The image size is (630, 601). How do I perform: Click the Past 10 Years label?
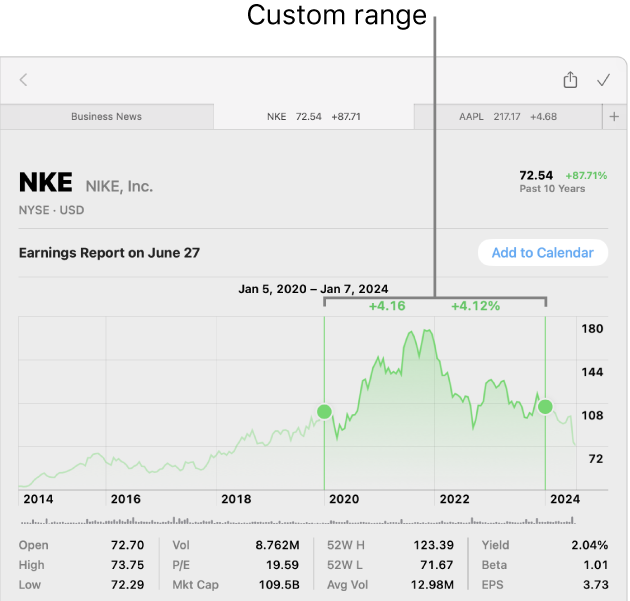click(552, 188)
